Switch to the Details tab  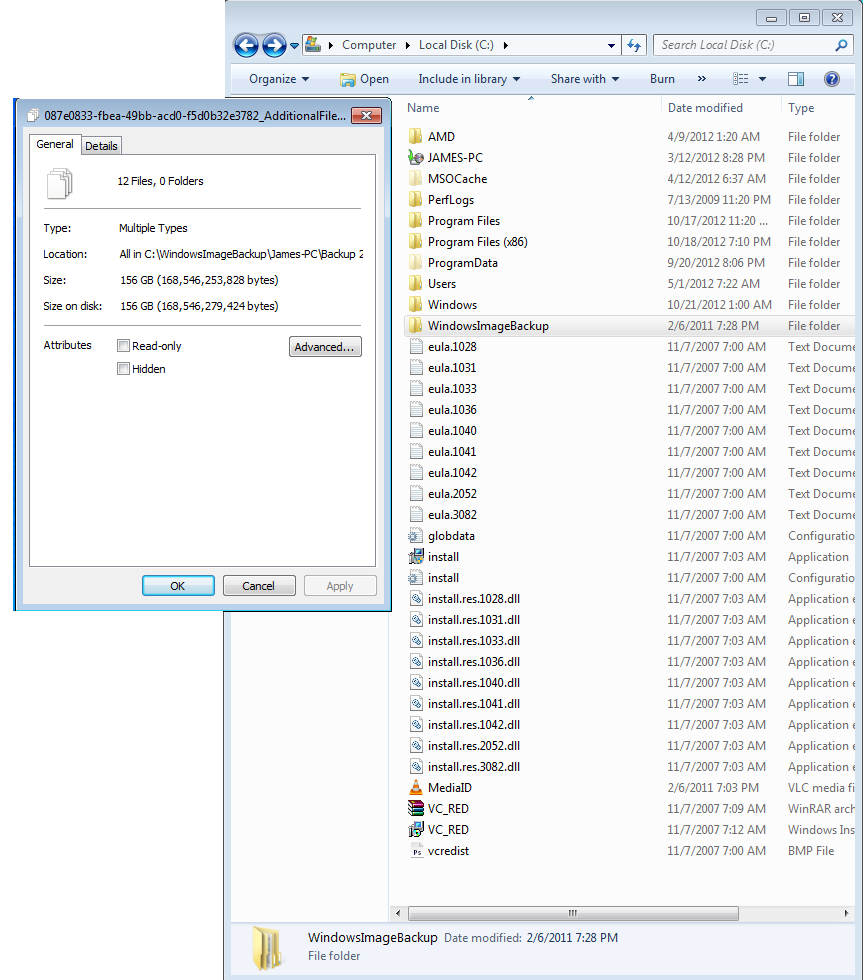coord(101,146)
